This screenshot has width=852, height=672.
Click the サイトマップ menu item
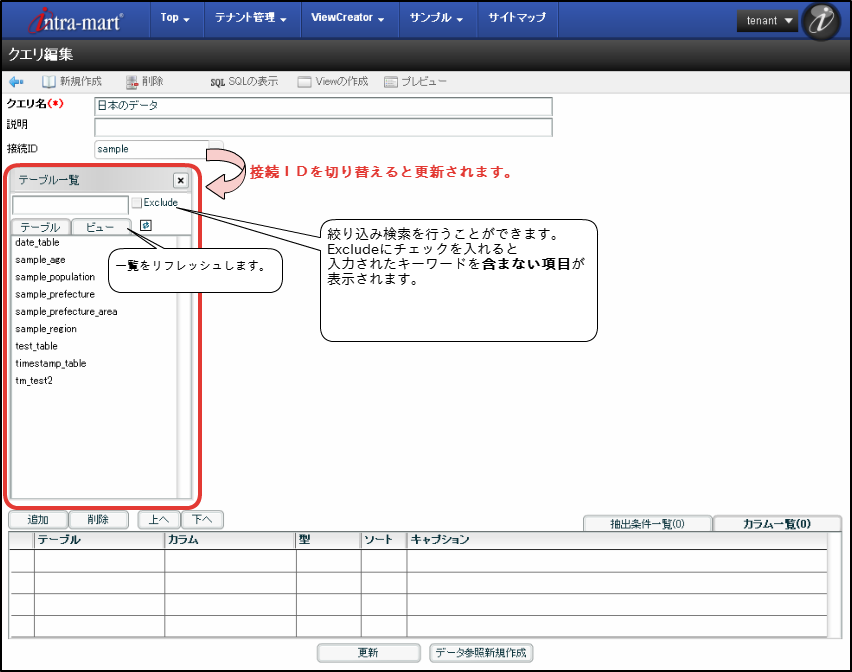coord(517,18)
